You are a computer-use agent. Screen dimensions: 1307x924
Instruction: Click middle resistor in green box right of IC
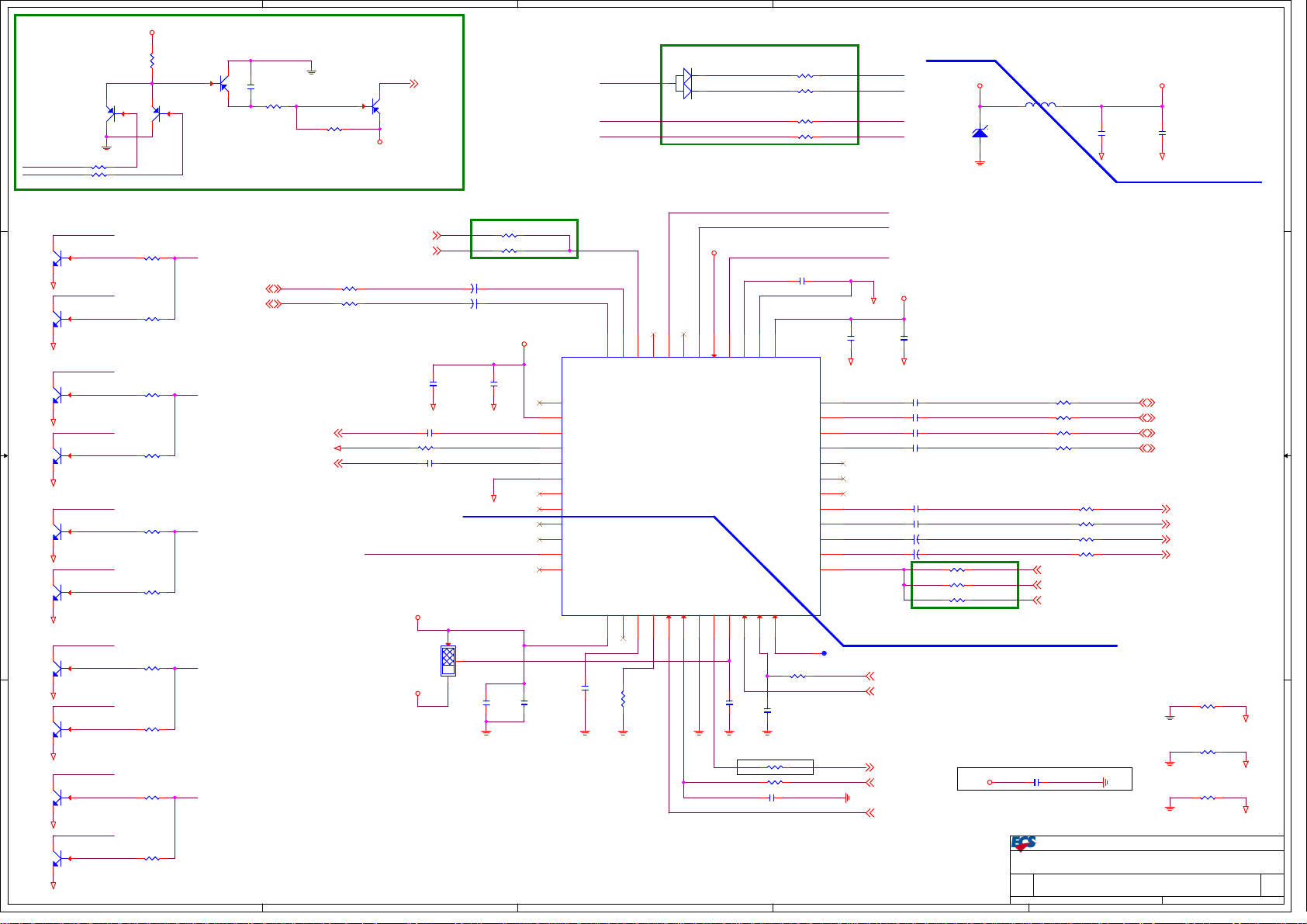tap(958, 585)
